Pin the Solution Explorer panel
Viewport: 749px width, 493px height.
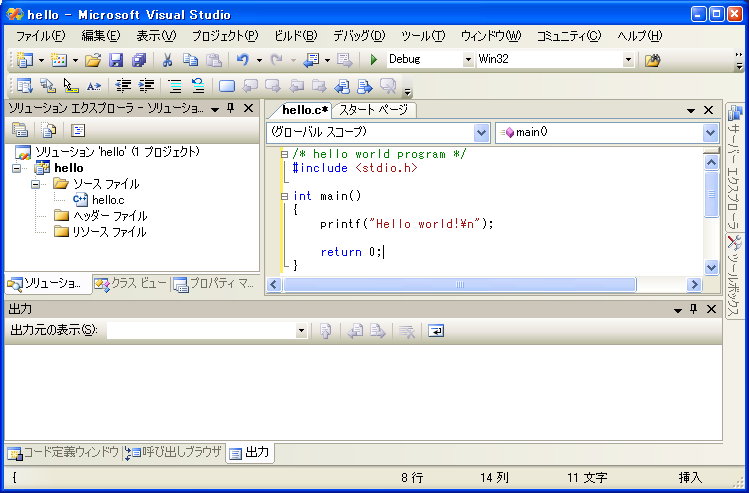coord(231,108)
